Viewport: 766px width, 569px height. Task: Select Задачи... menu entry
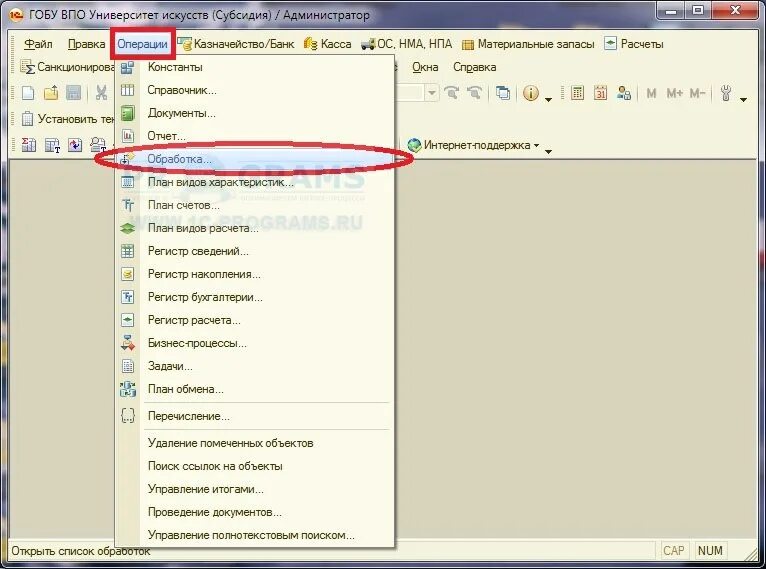tap(255, 366)
